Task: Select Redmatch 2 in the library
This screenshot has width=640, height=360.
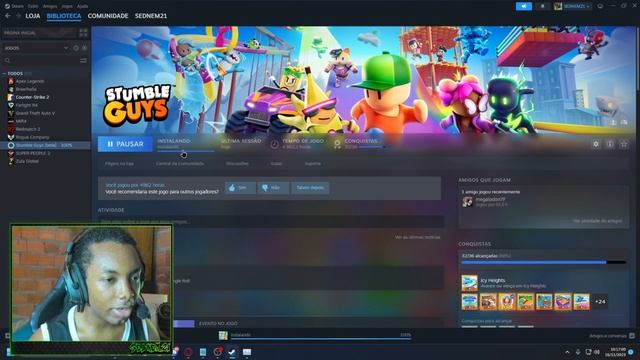Action: click(x=28, y=129)
